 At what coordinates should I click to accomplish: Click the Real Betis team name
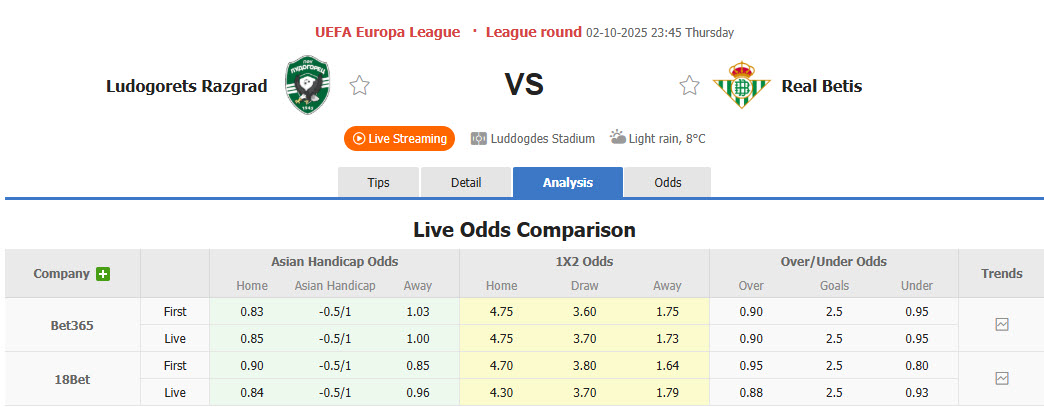click(821, 86)
